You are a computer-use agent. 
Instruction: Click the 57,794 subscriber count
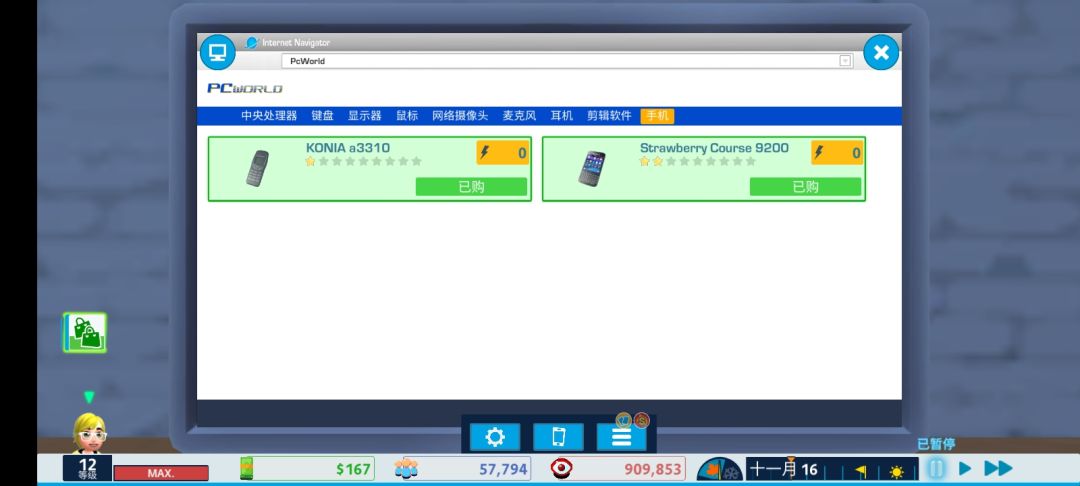[x=503, y=469]
